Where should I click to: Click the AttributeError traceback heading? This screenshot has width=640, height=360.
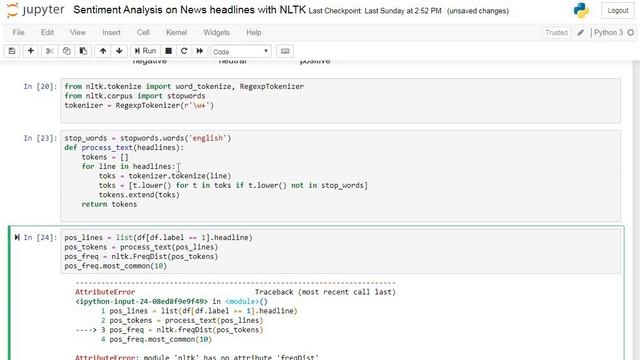coord(105,292)
